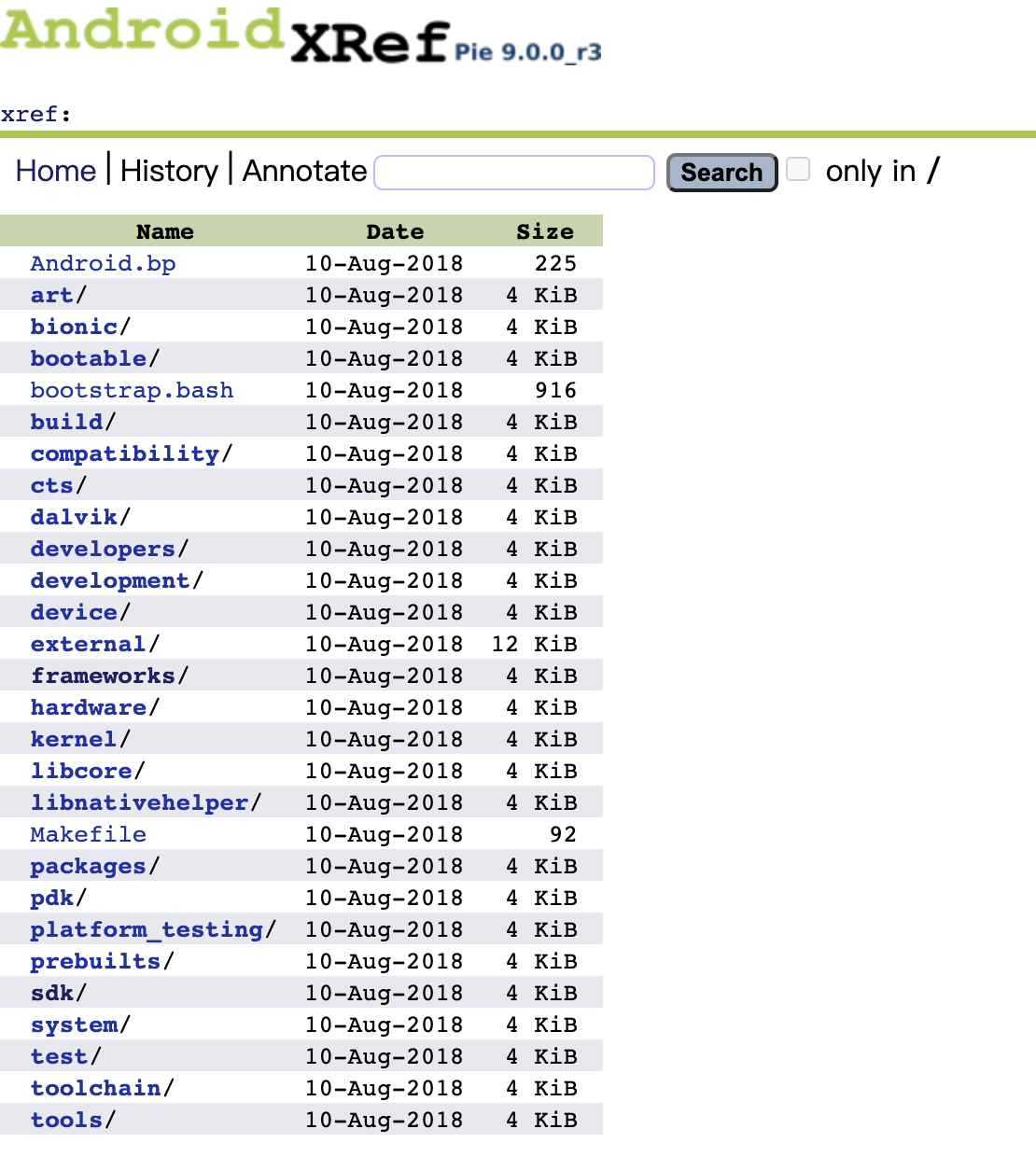This screenshot has height=1157, width=1036.
Task: Click inside the search input field
Action: 512,172
